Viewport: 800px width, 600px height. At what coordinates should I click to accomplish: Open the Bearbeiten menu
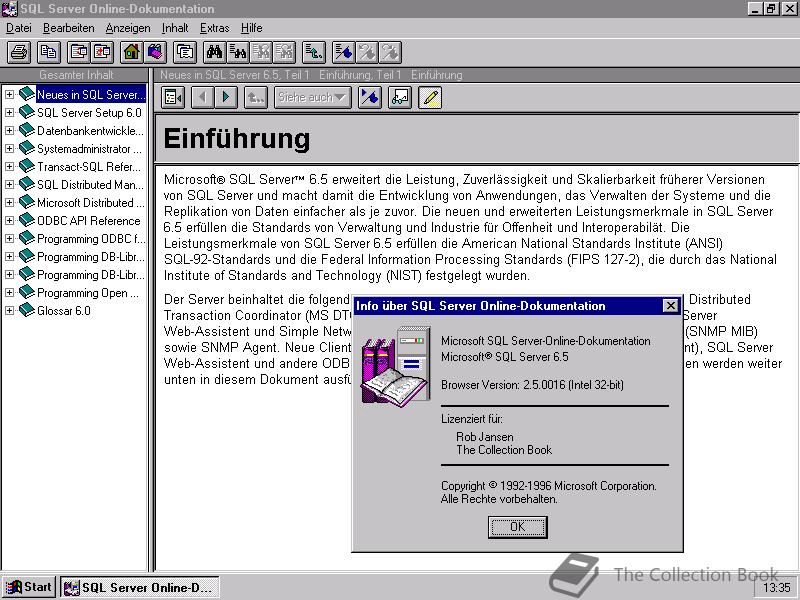tap(68, 28)
